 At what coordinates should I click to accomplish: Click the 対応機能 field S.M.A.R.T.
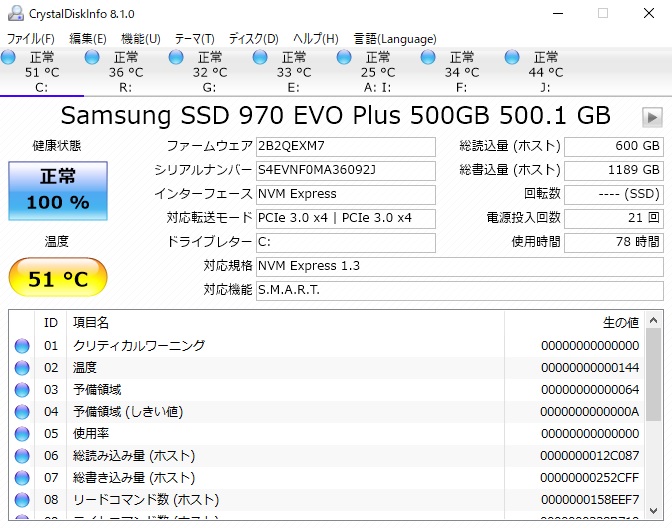click(460, 291)
